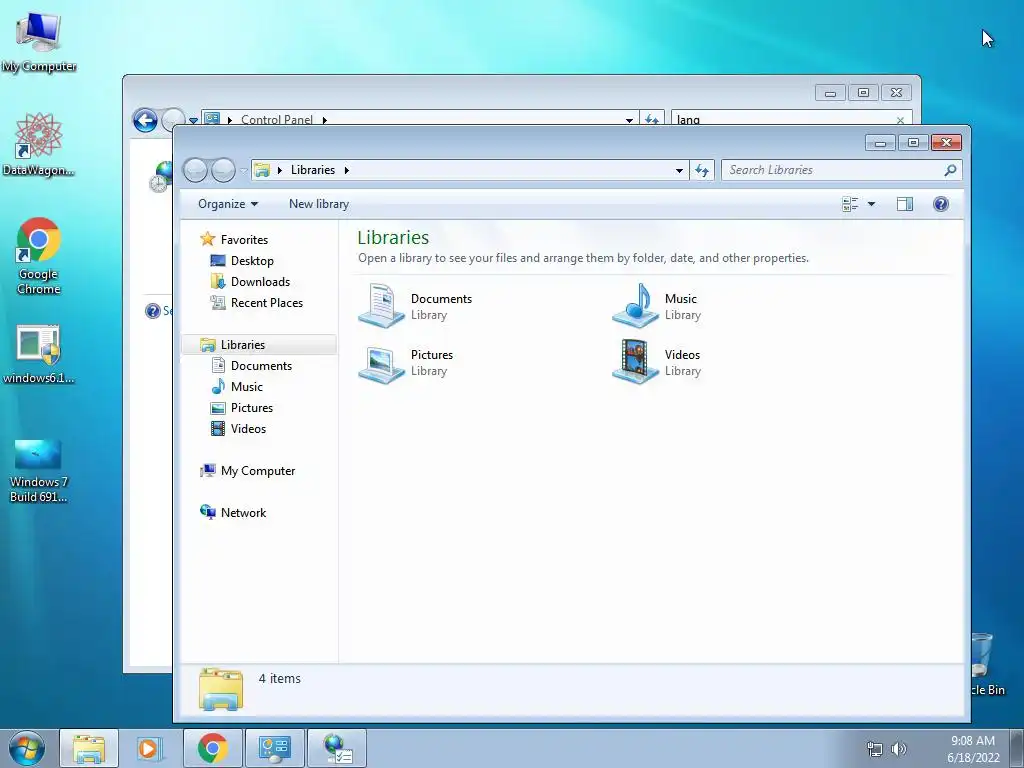Open address dropdown in Control Panel window

[629, 120]
